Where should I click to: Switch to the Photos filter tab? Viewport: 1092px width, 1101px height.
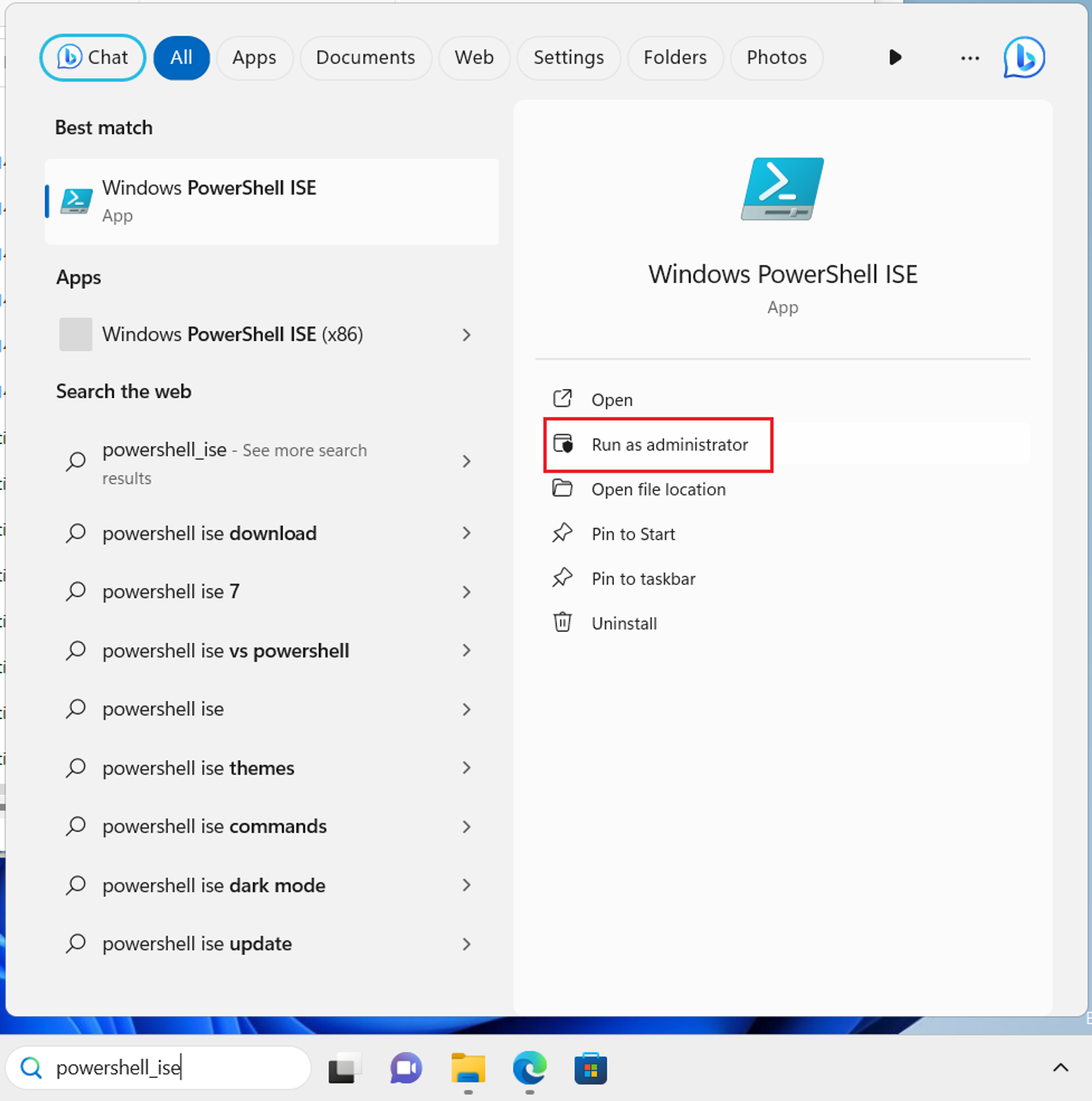[x=776, y=57]
